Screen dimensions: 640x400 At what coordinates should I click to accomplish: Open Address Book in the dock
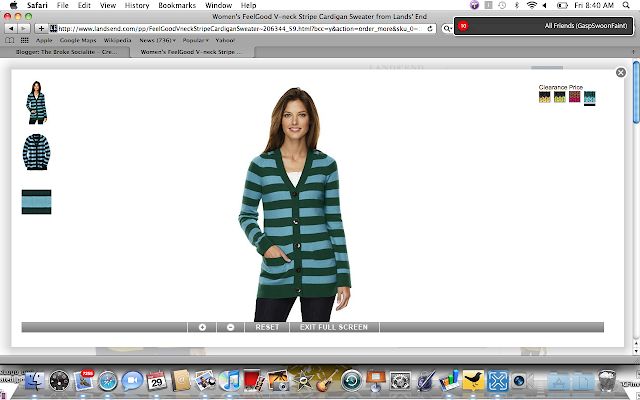point(181,382)
